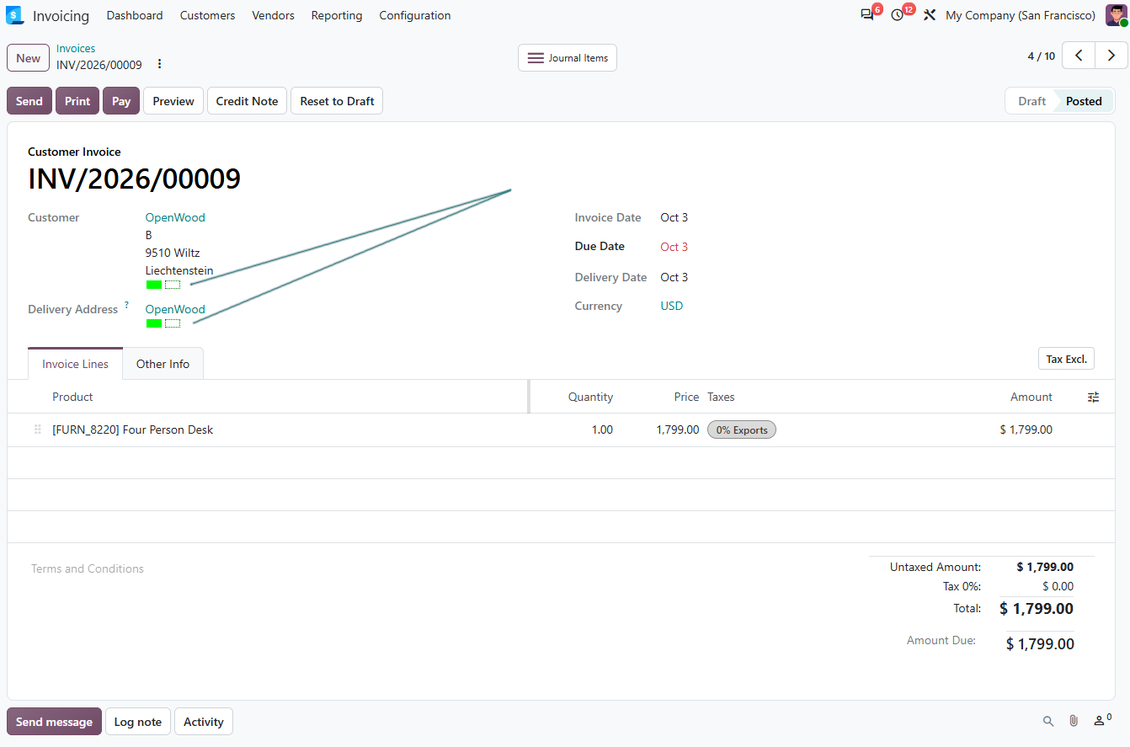Click the Amount column header

[x=1031, y=397]
